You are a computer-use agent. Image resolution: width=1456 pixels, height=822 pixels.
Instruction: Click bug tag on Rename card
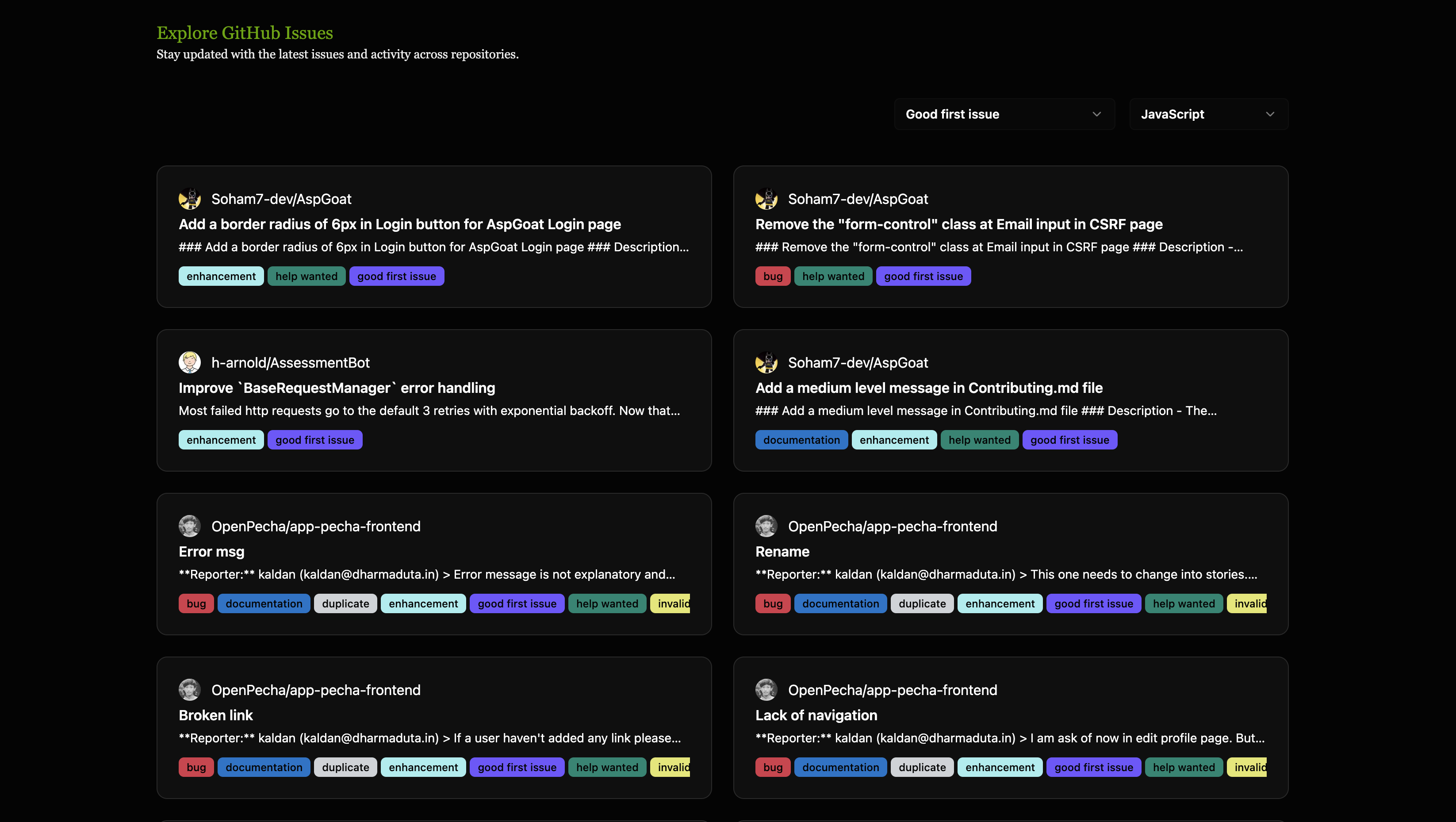773,603
